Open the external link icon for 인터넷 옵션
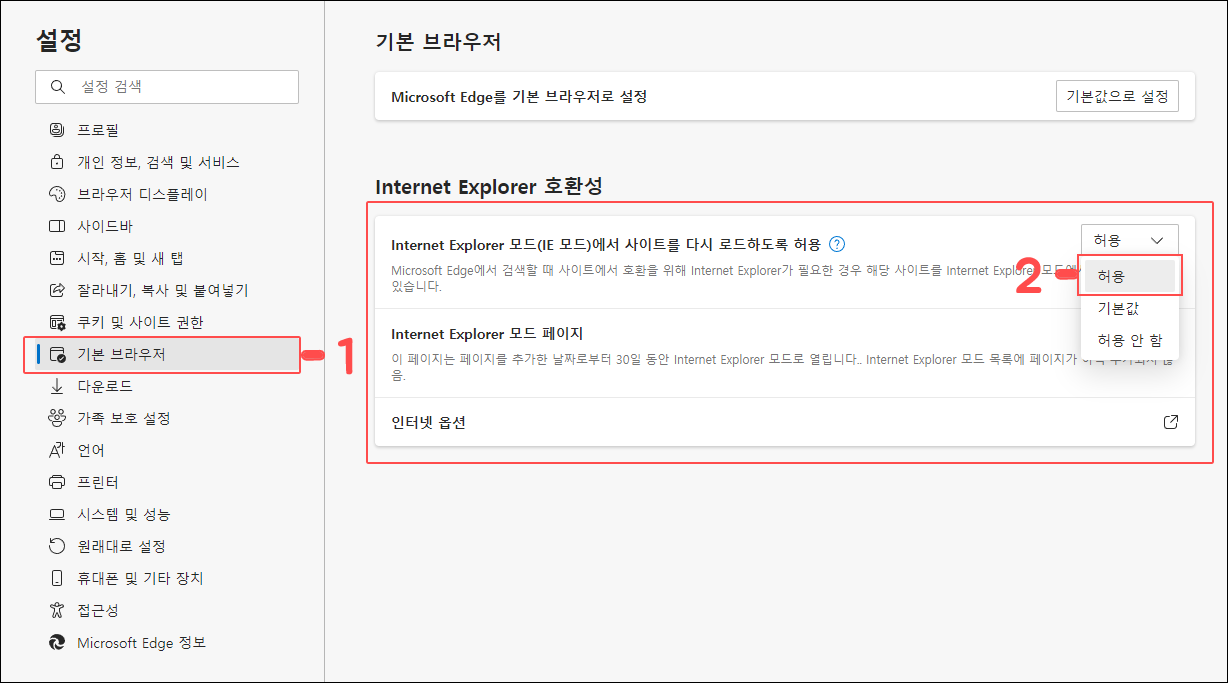1228x683 pixels. pyautogui.click(x=1171, y=422)
